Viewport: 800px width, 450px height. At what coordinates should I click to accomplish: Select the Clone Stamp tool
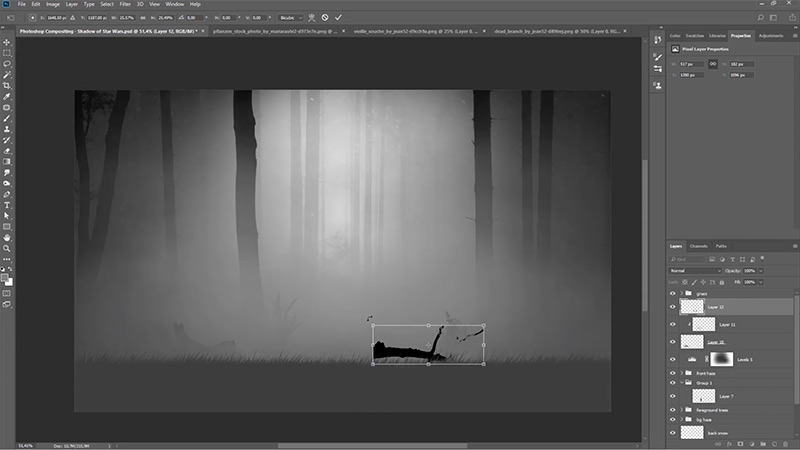point(7,129)
